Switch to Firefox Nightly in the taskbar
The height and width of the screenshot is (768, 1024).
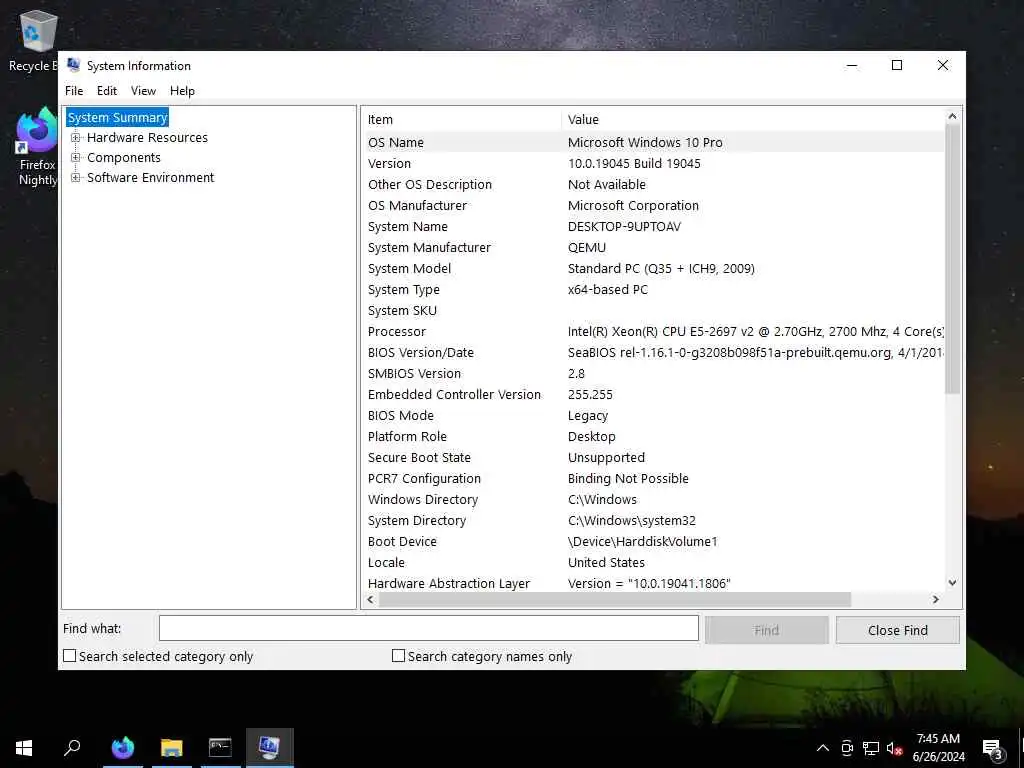tap(123, 748)
